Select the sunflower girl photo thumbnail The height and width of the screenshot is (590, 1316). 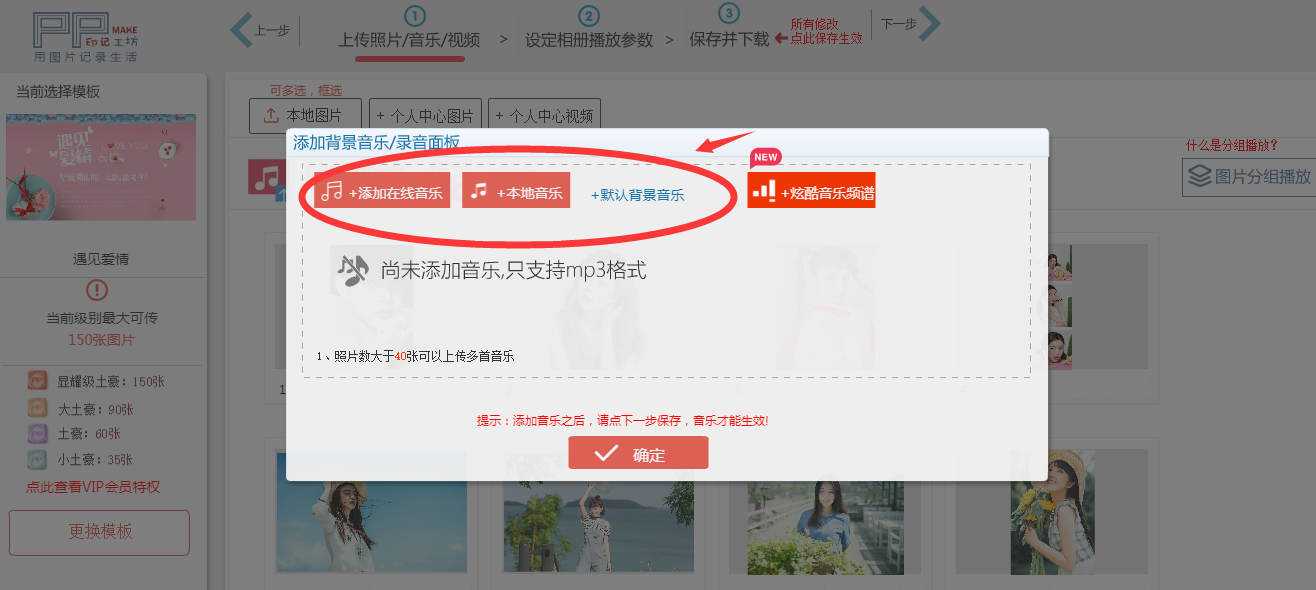coord(1053,511)
